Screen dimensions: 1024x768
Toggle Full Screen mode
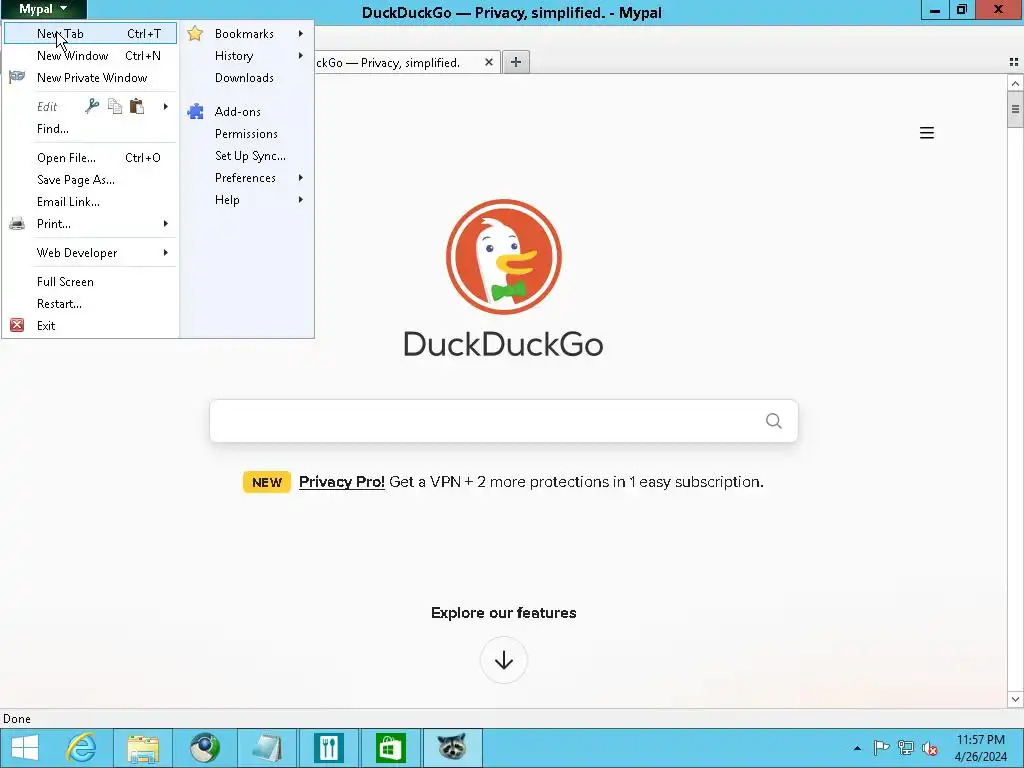pos(90,281)
